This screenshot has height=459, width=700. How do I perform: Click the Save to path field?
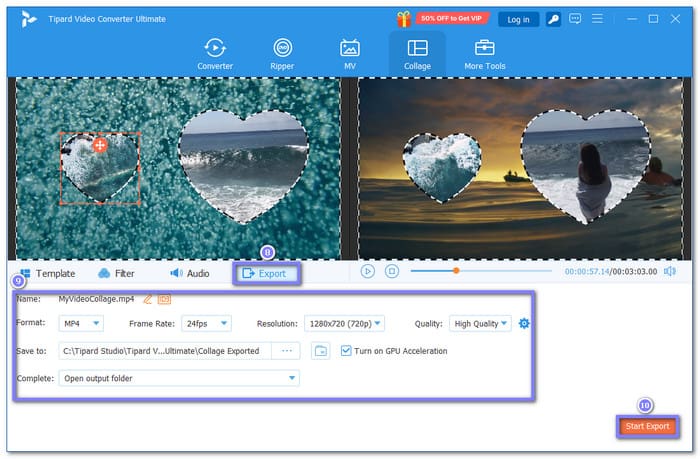click(165, 351)
